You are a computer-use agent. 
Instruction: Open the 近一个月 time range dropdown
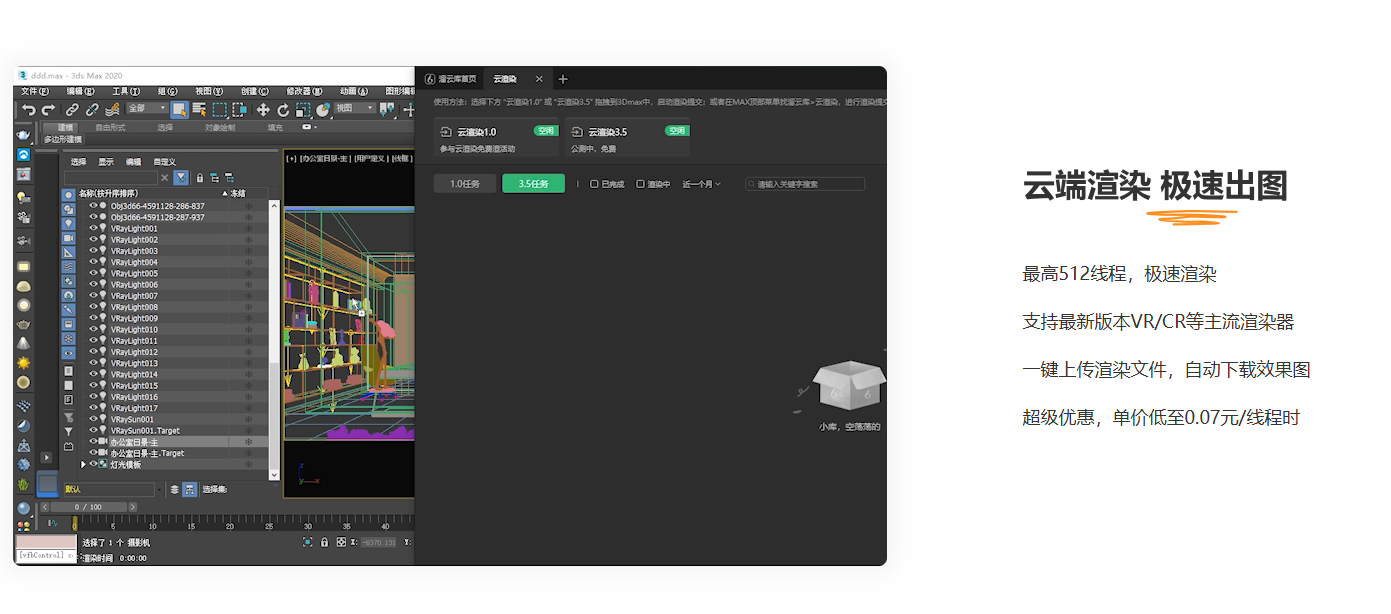702,184
